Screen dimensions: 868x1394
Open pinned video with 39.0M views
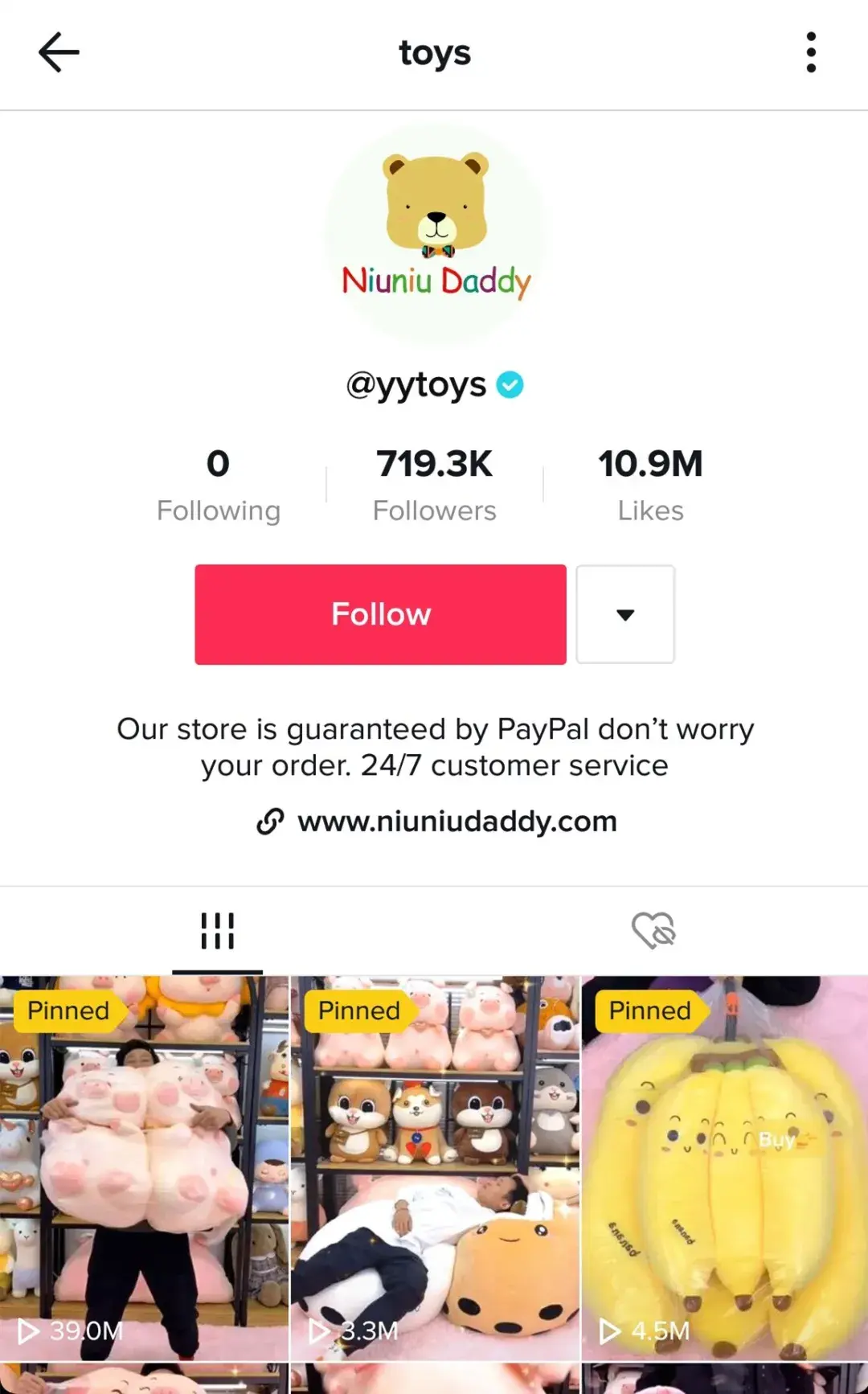(144, 1168)
